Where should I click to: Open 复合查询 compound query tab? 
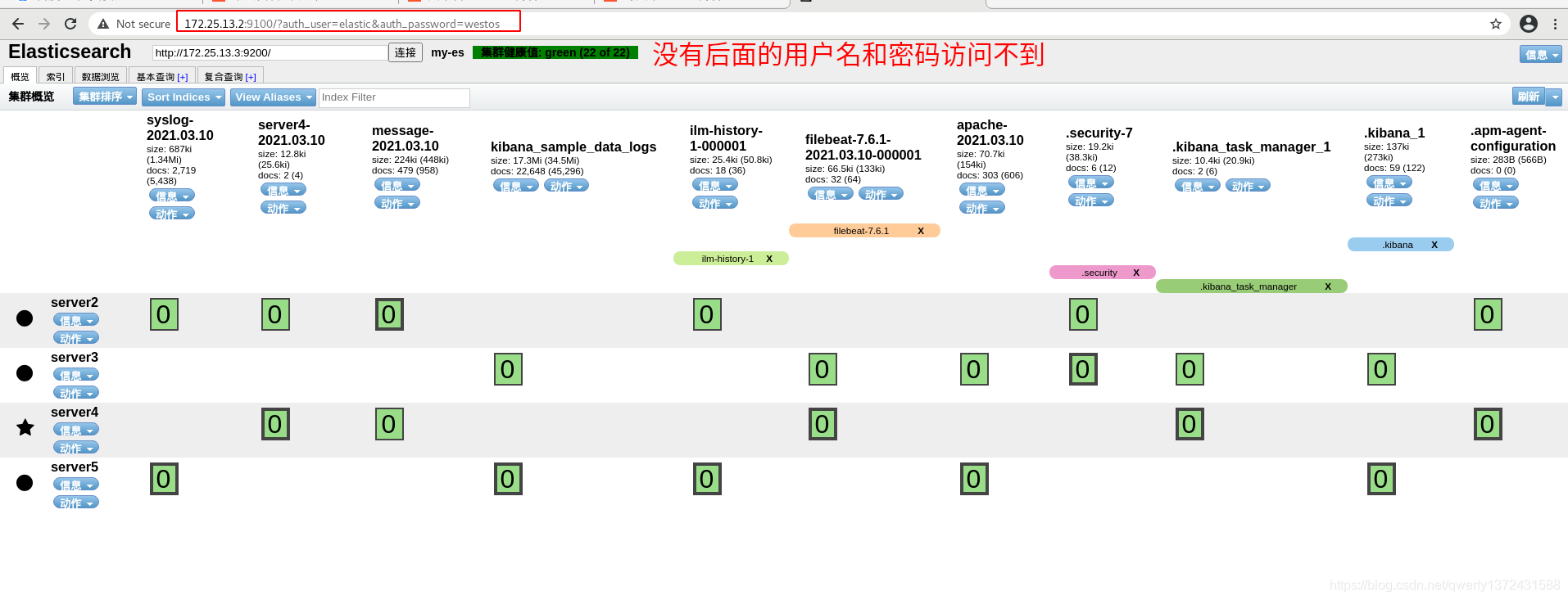[x=230, y=76]
